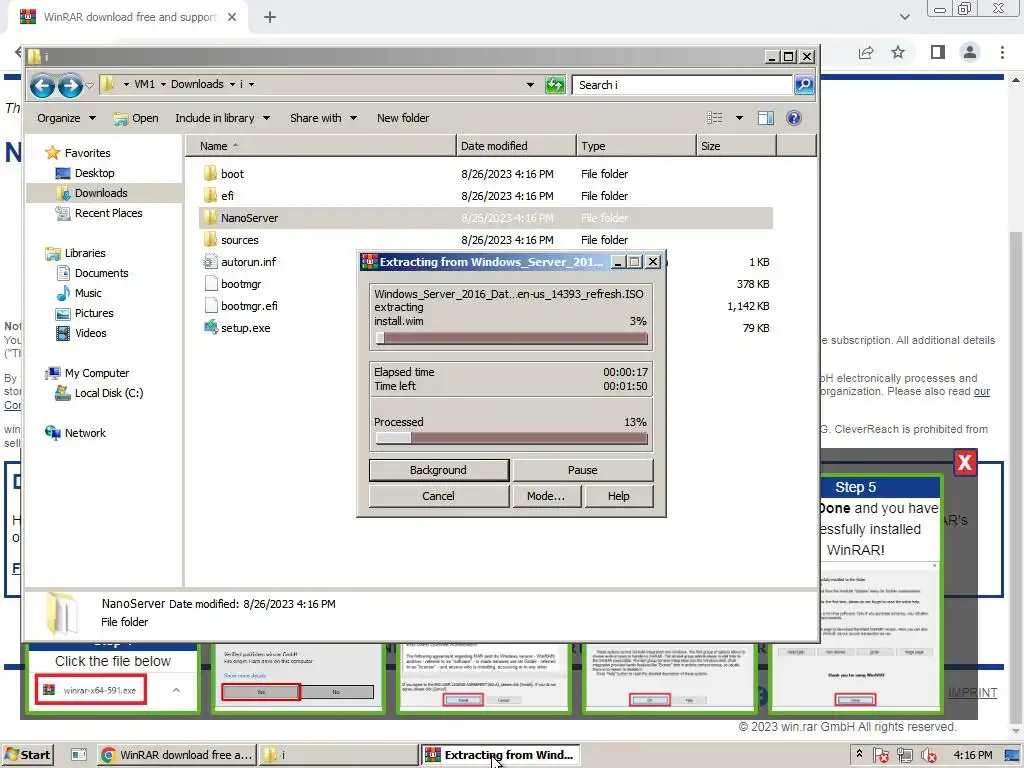Select the bootmgr file icon

[x=210, y=284]
